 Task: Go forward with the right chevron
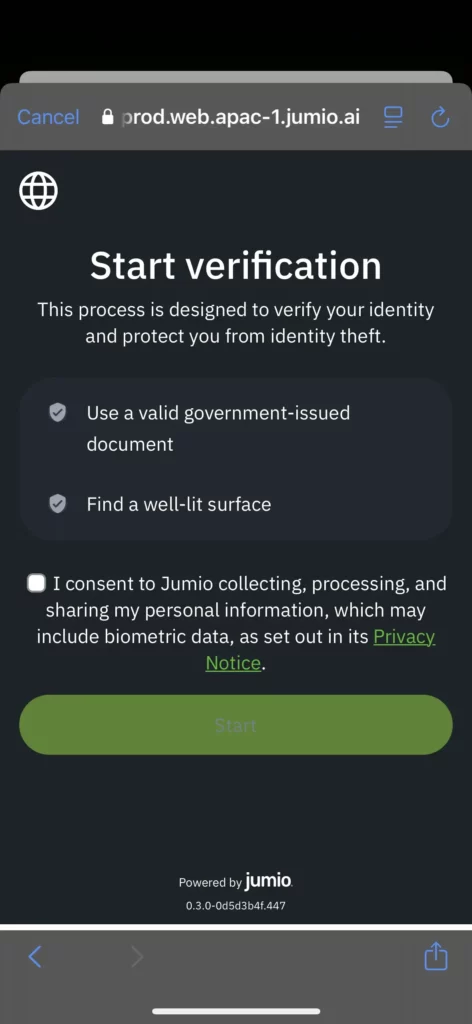coord(136,957)
